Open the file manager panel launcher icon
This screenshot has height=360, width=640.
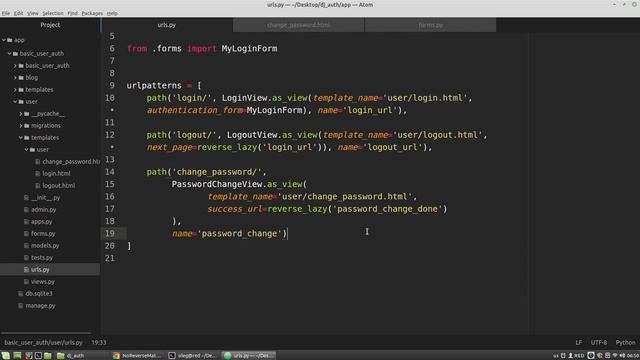pyautogui.click(x=48, y=356)
